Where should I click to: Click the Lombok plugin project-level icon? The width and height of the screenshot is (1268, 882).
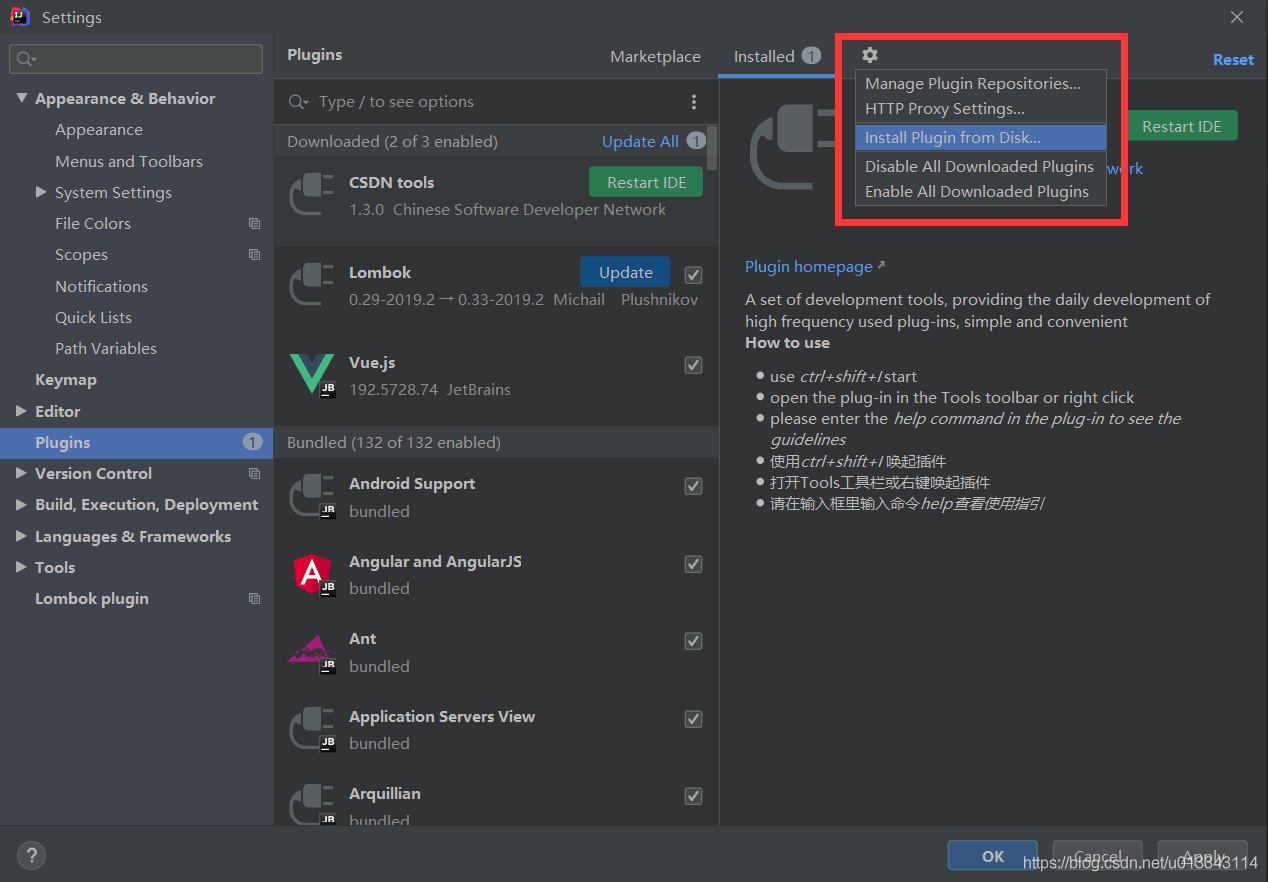click(254, 599)
